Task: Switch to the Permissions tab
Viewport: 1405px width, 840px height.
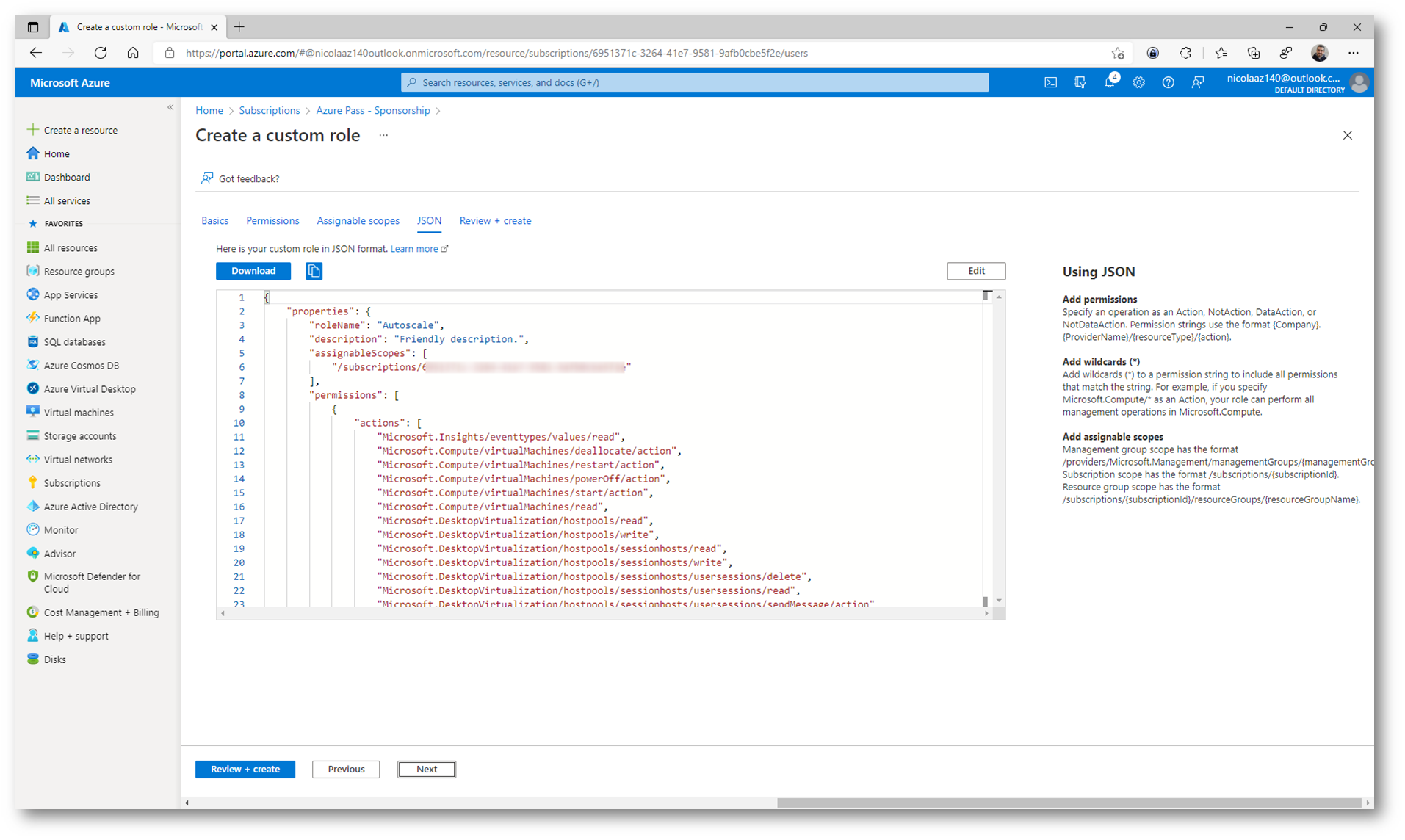Action: 272,220
